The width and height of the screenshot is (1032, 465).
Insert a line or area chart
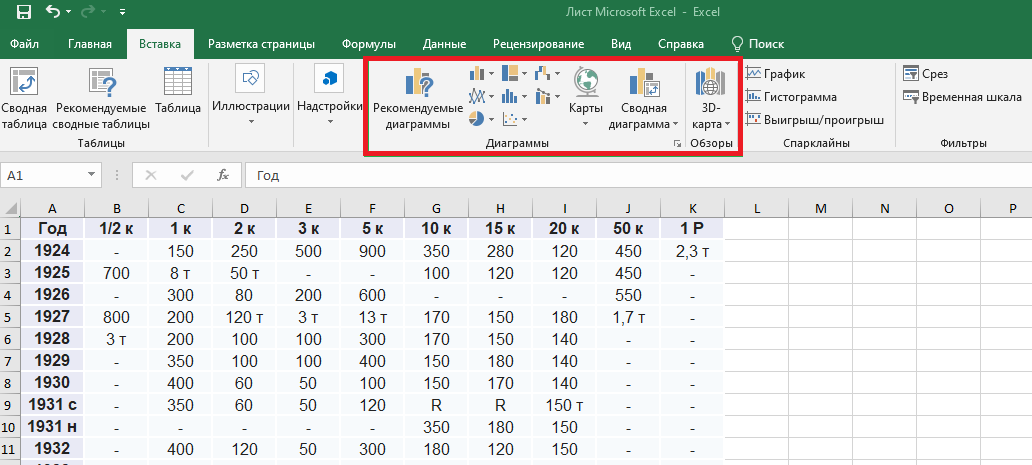(481, 97)
